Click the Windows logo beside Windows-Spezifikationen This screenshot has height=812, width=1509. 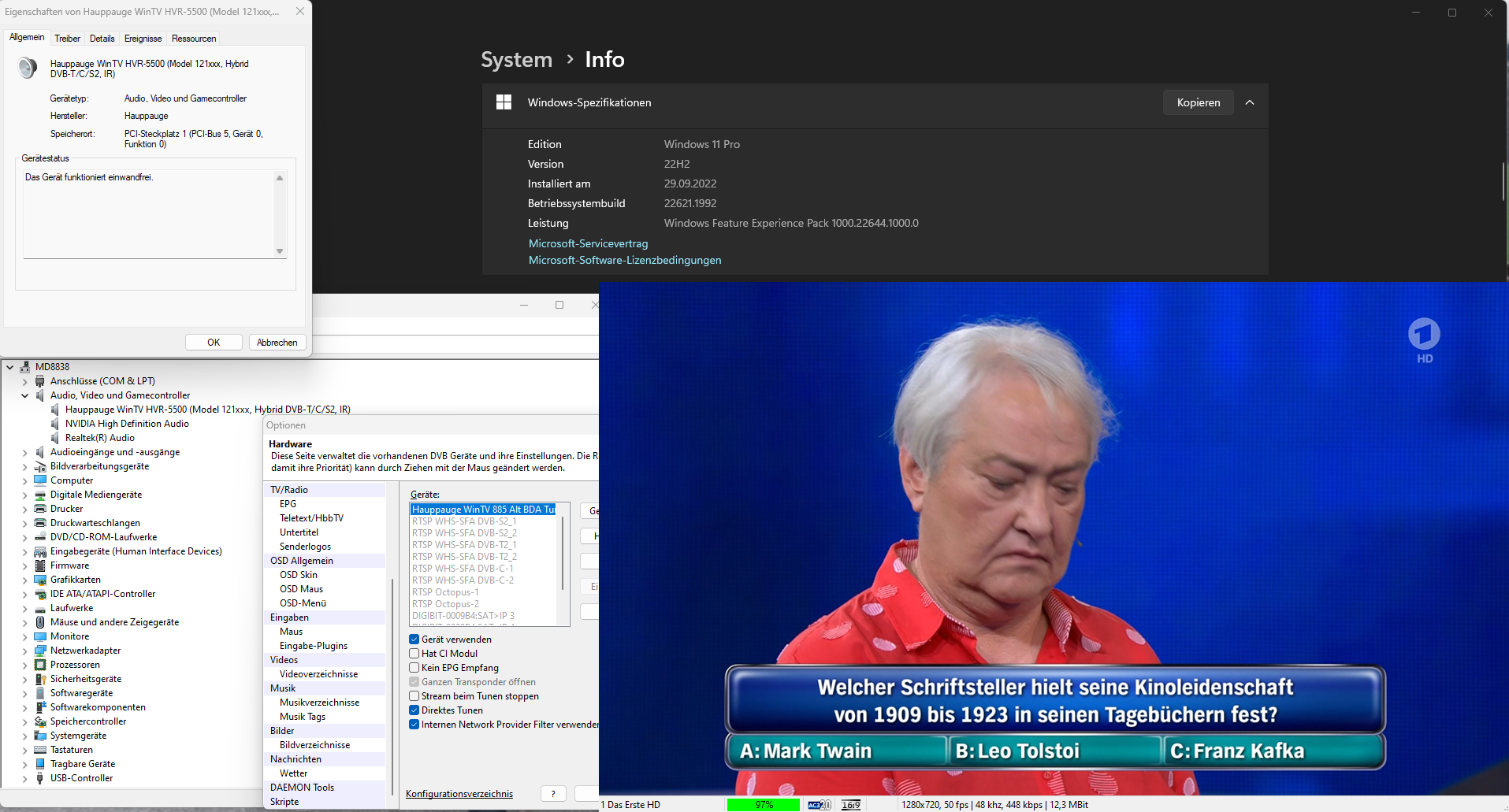tap(504, 102)
